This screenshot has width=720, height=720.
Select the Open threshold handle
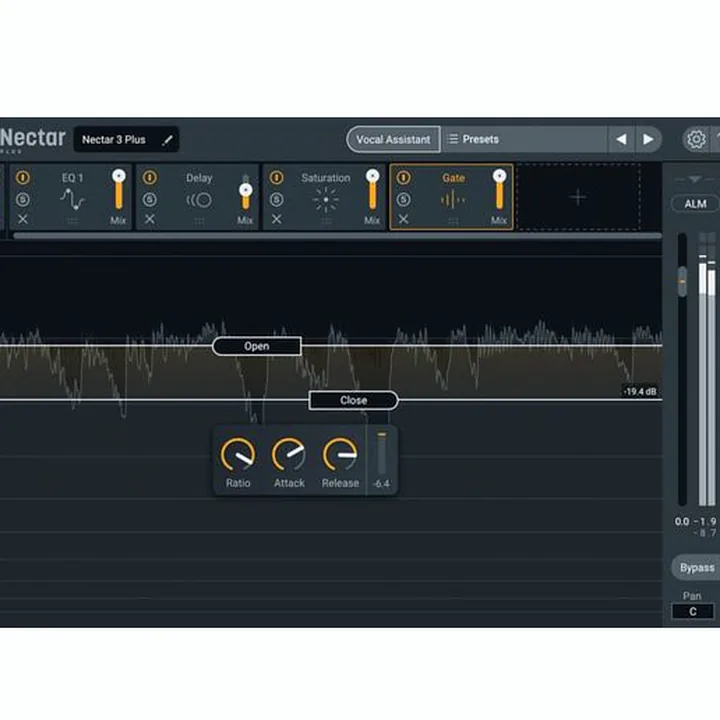point(257,346)
